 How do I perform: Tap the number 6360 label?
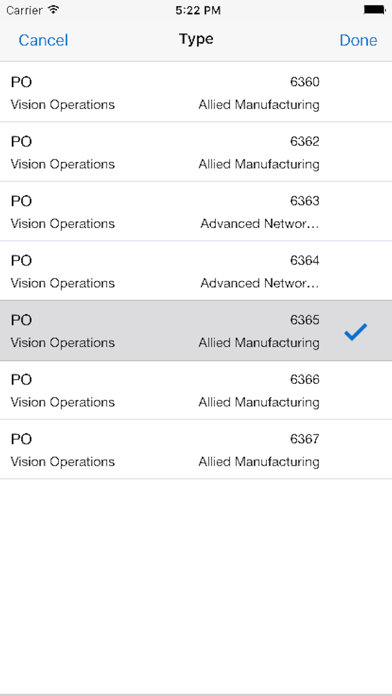[305, 82]
